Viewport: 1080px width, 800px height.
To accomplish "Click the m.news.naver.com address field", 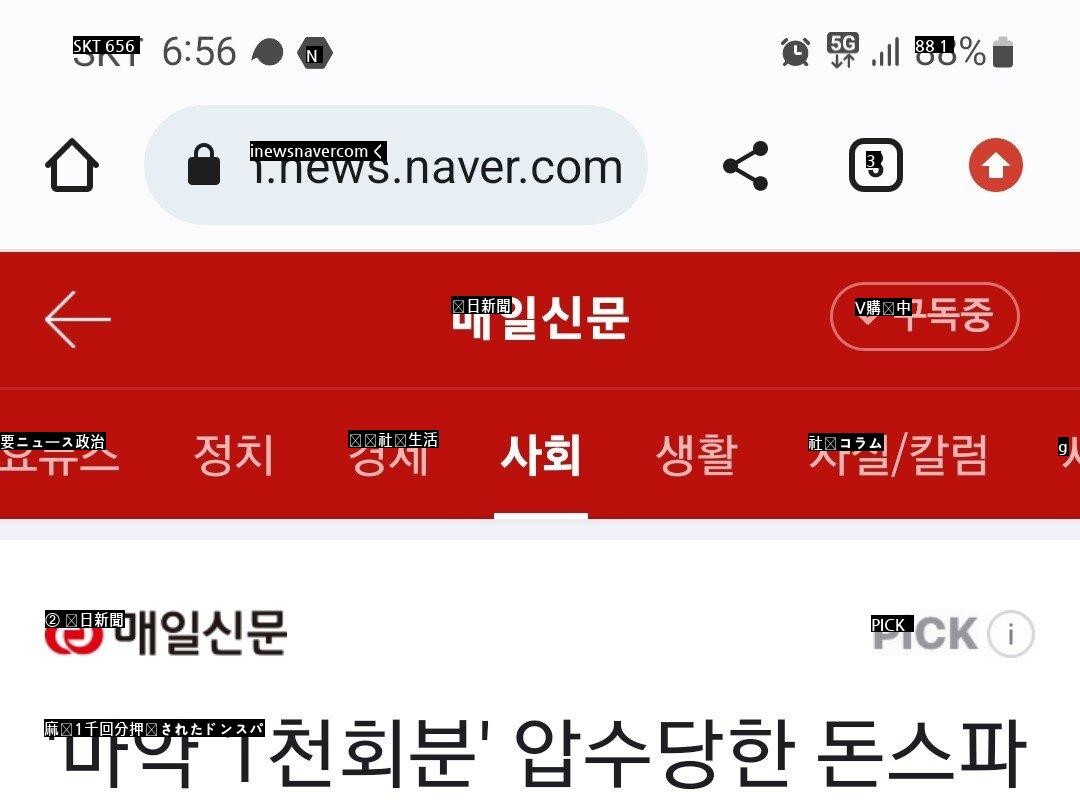I will (396, 165).
